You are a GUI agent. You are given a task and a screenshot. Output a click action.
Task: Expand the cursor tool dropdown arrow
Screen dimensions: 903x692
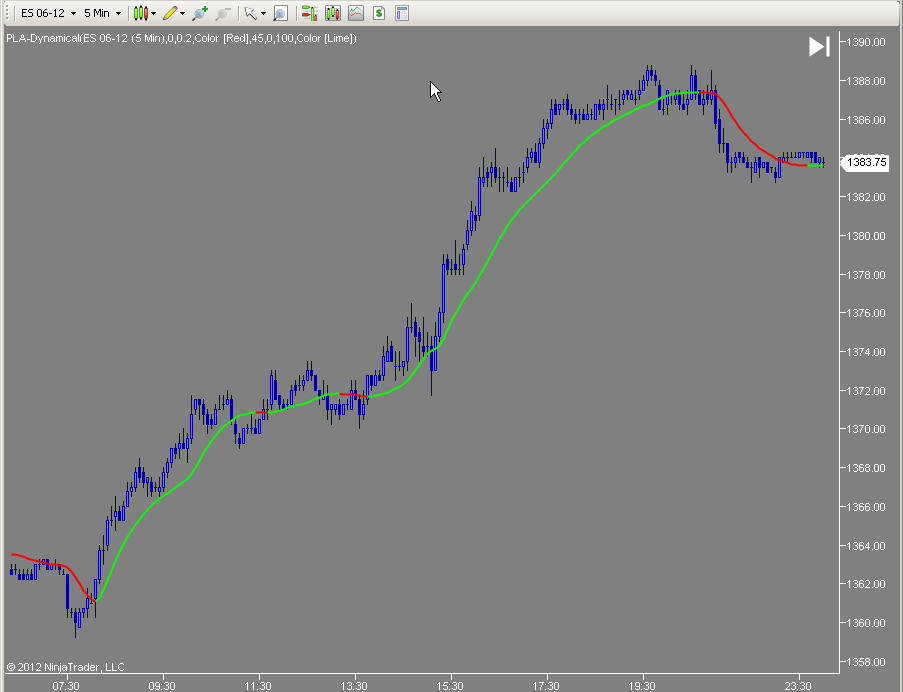(261, 13)
